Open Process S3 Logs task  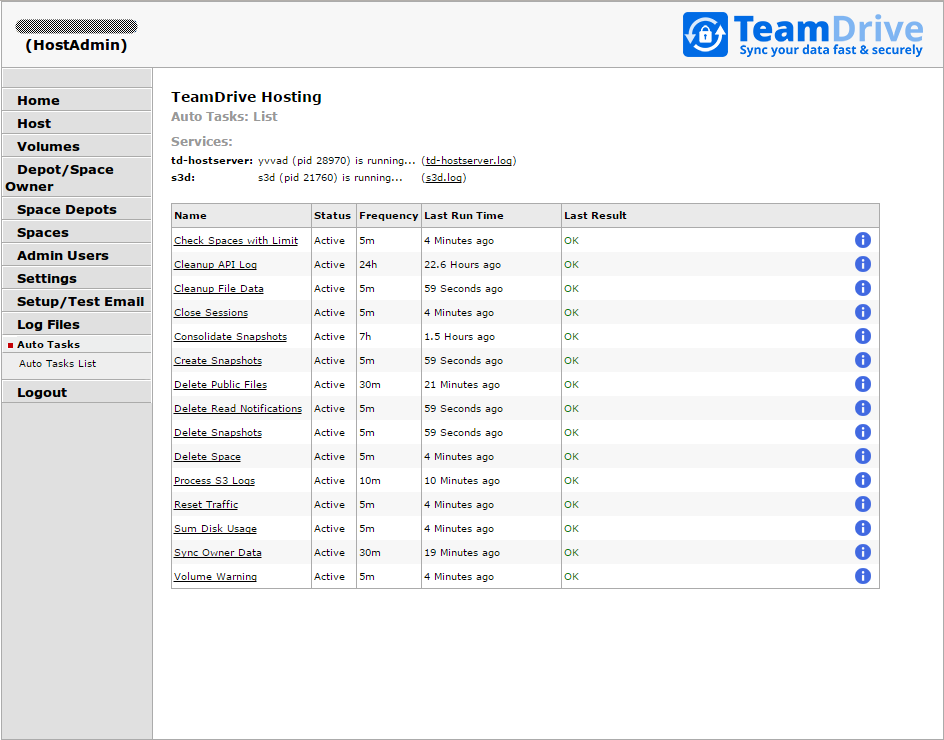point(214,480)
